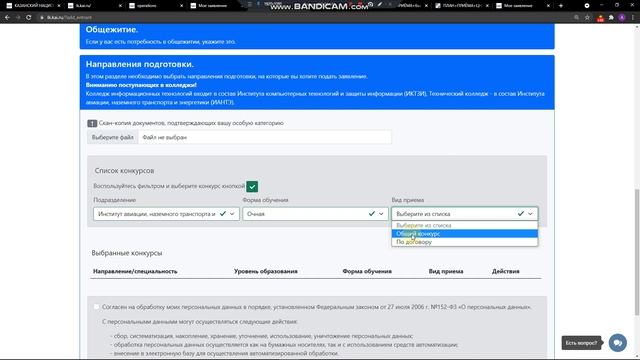
Task: Close the 'ПЛАН+ПРИЁМА' tab
Action: (487, 6)
